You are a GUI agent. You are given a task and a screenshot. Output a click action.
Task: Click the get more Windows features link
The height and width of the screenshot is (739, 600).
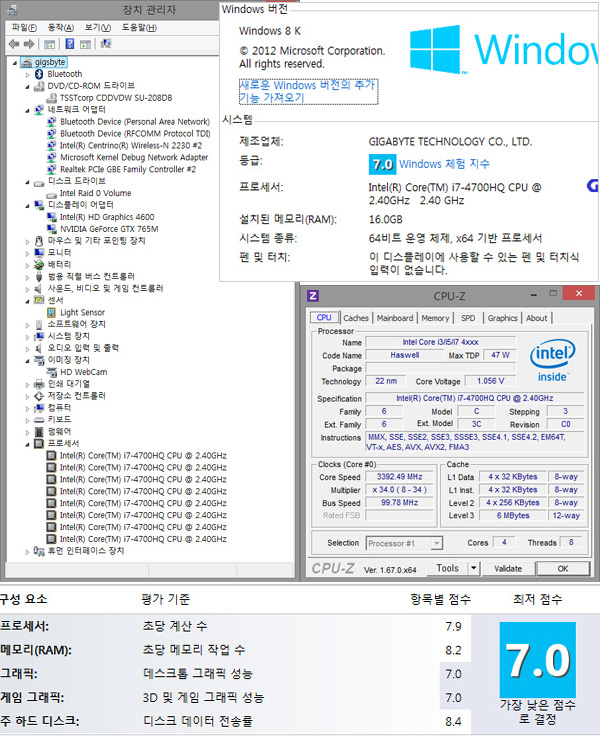(308, 91)
